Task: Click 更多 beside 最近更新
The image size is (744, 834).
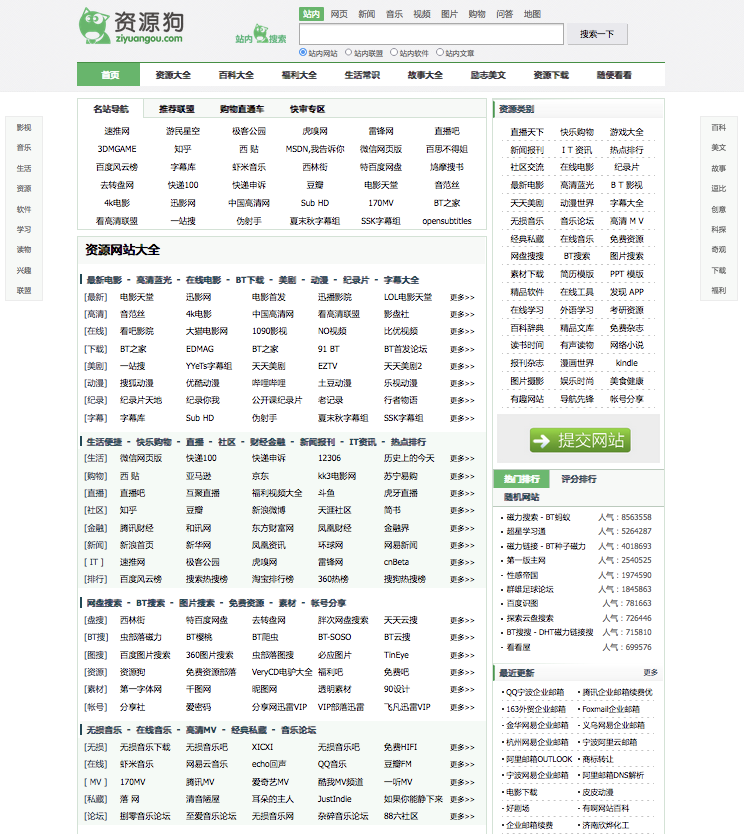Action: point(650,672)
